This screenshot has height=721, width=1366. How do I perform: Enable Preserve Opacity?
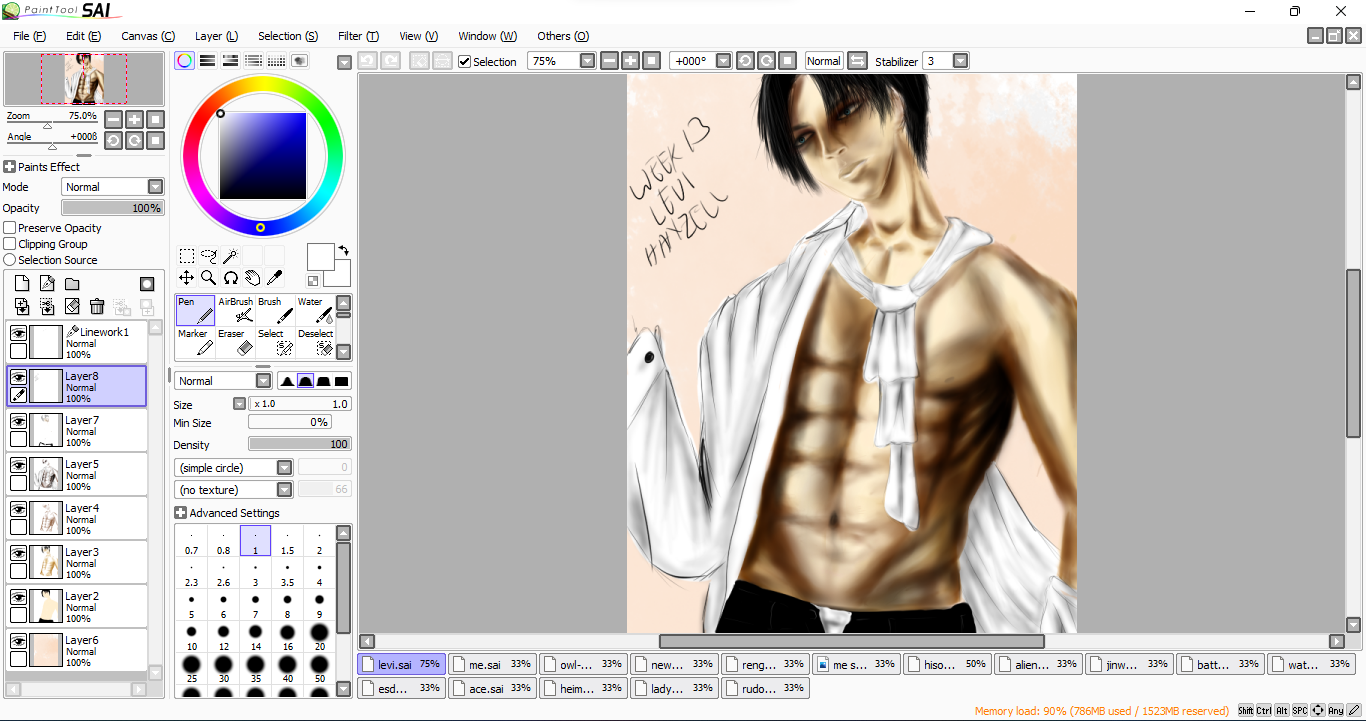(x=10, y=228)
